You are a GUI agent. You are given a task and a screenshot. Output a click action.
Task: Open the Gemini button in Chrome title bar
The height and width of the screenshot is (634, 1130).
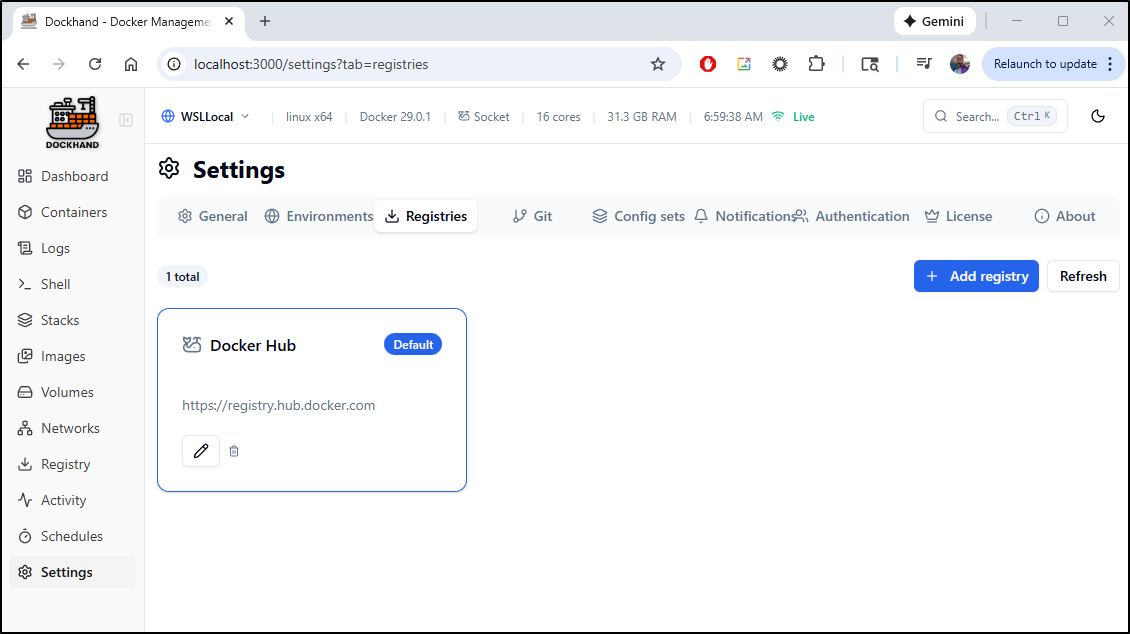coord(934,21)
